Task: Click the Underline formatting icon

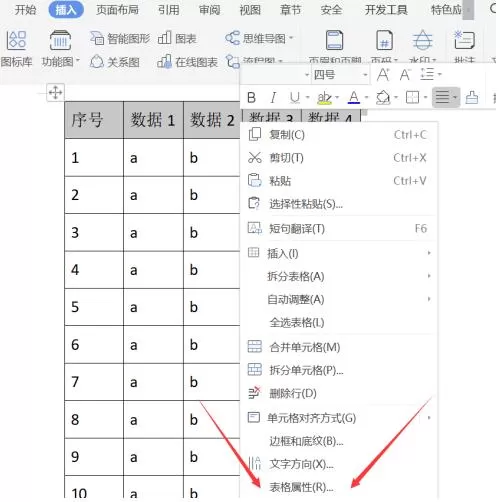Action: tap(295, 98)
